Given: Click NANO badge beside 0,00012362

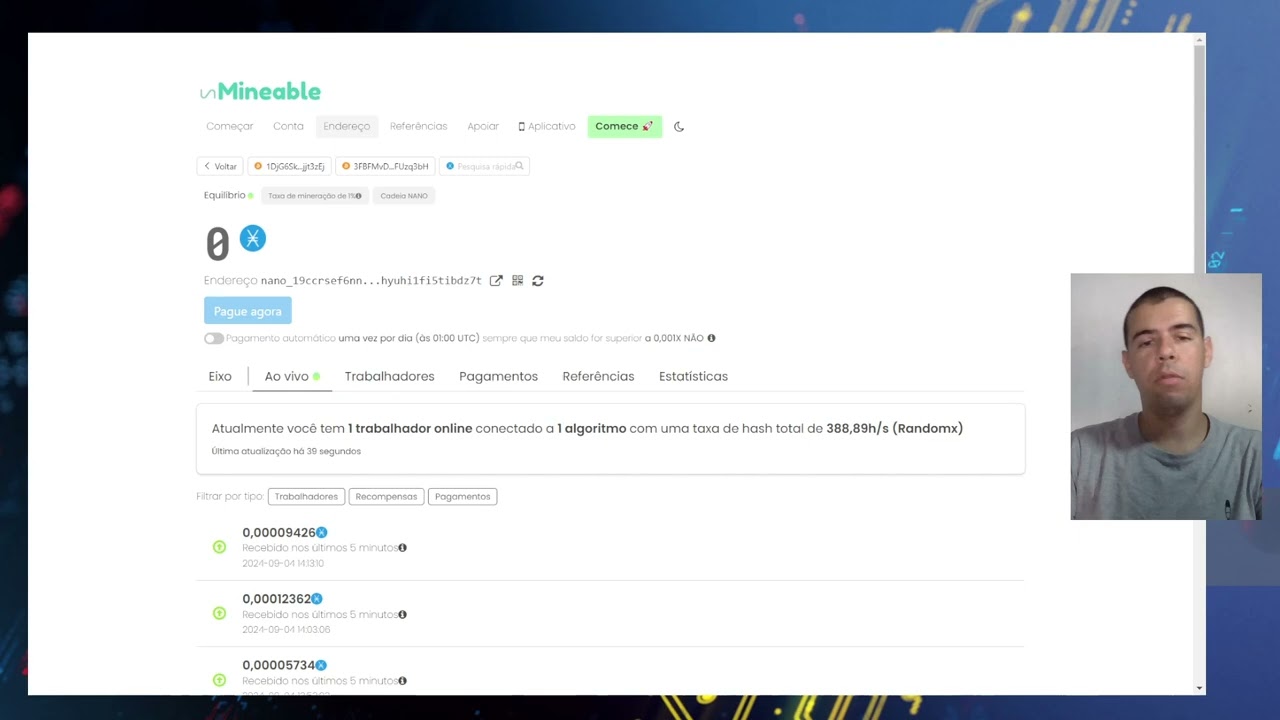Looking at the screenshot, I should [x=317, y=599].
